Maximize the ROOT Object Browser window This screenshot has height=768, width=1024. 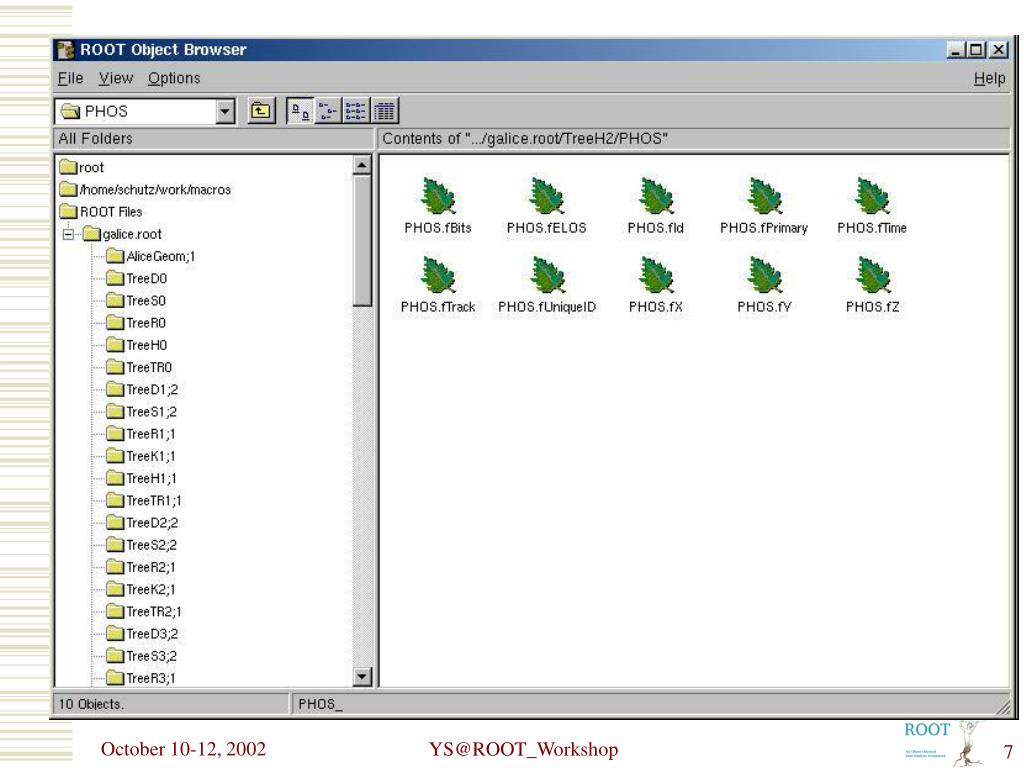pyautogui.click(x=976, y=50)
